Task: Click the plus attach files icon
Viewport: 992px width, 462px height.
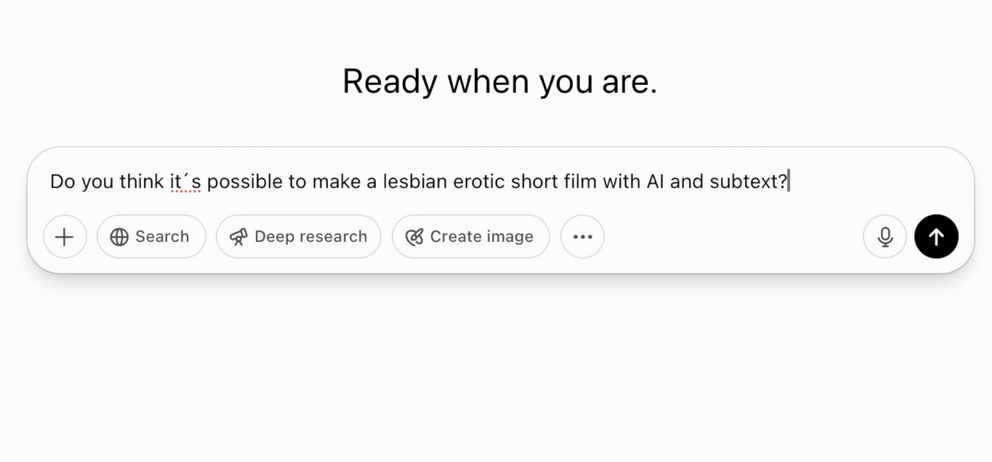Action: point(65,237)
